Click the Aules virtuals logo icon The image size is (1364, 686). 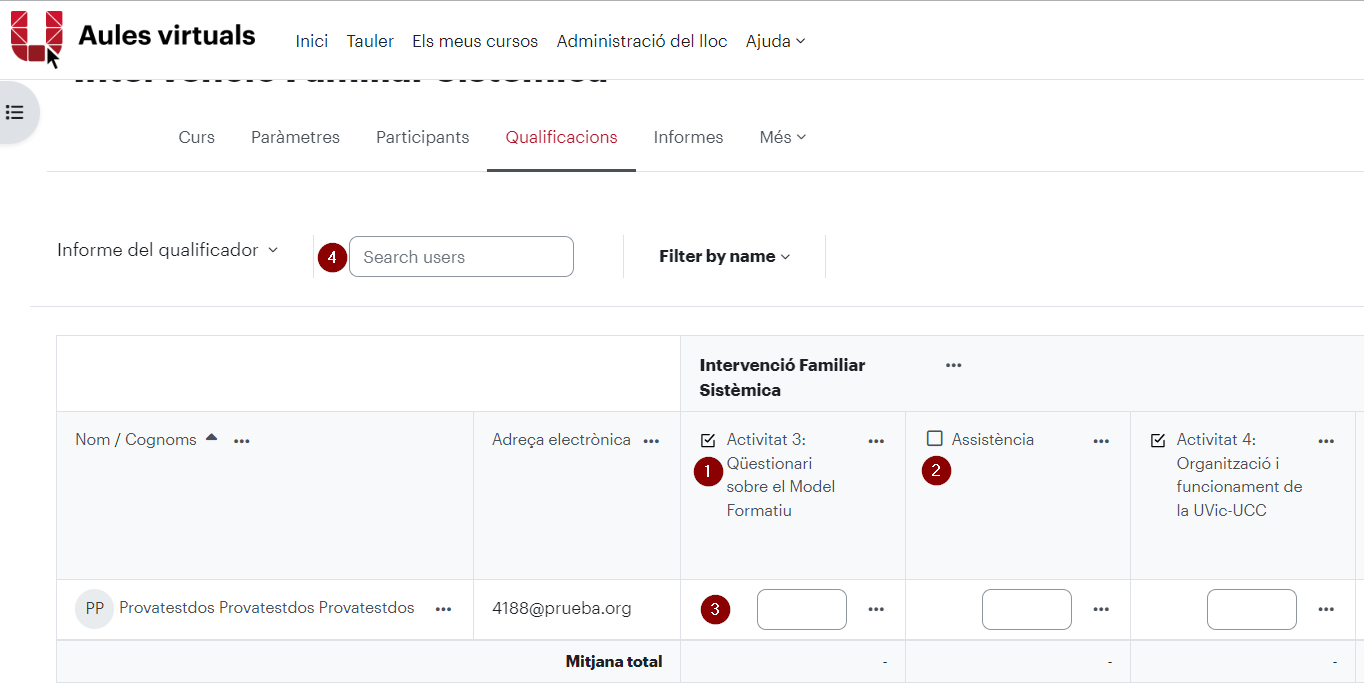coord(36,36)
